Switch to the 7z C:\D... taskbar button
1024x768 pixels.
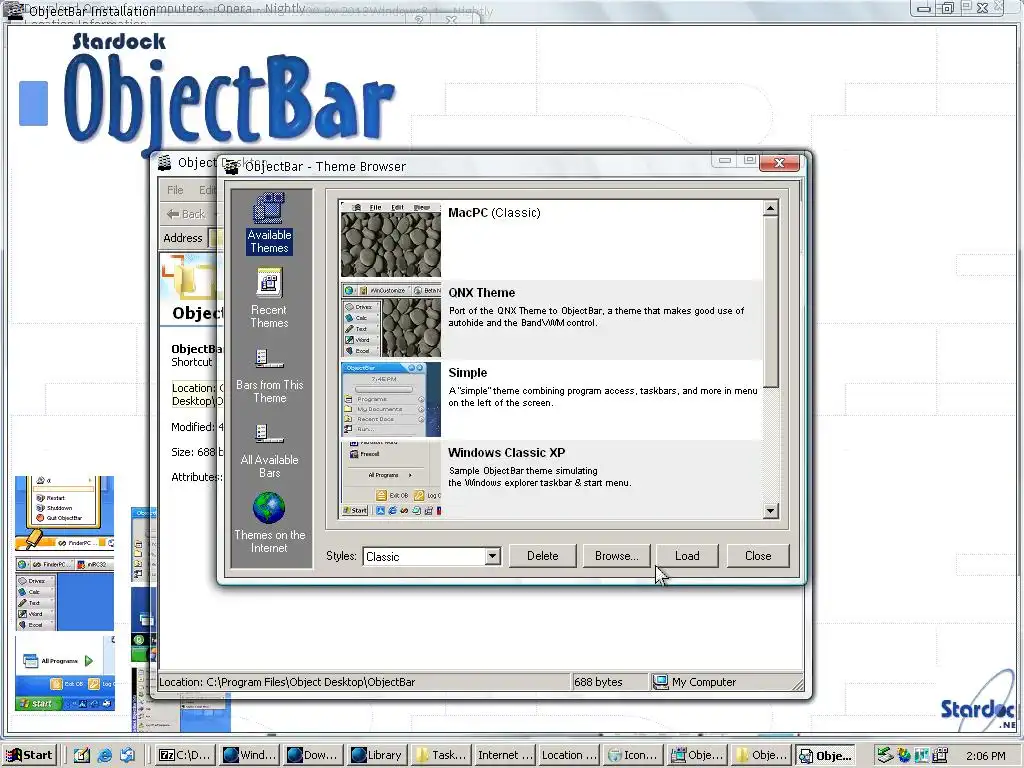tap(185, 755)
